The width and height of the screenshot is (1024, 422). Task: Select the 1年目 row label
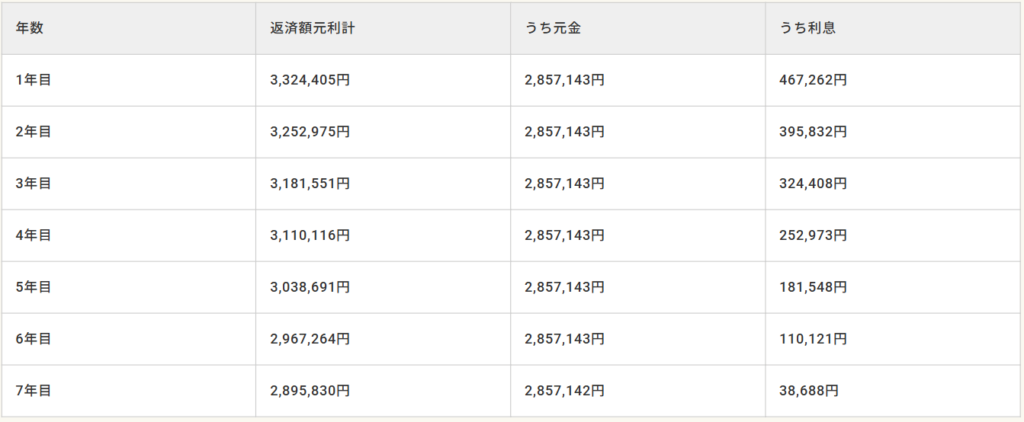tap(33, 80)
